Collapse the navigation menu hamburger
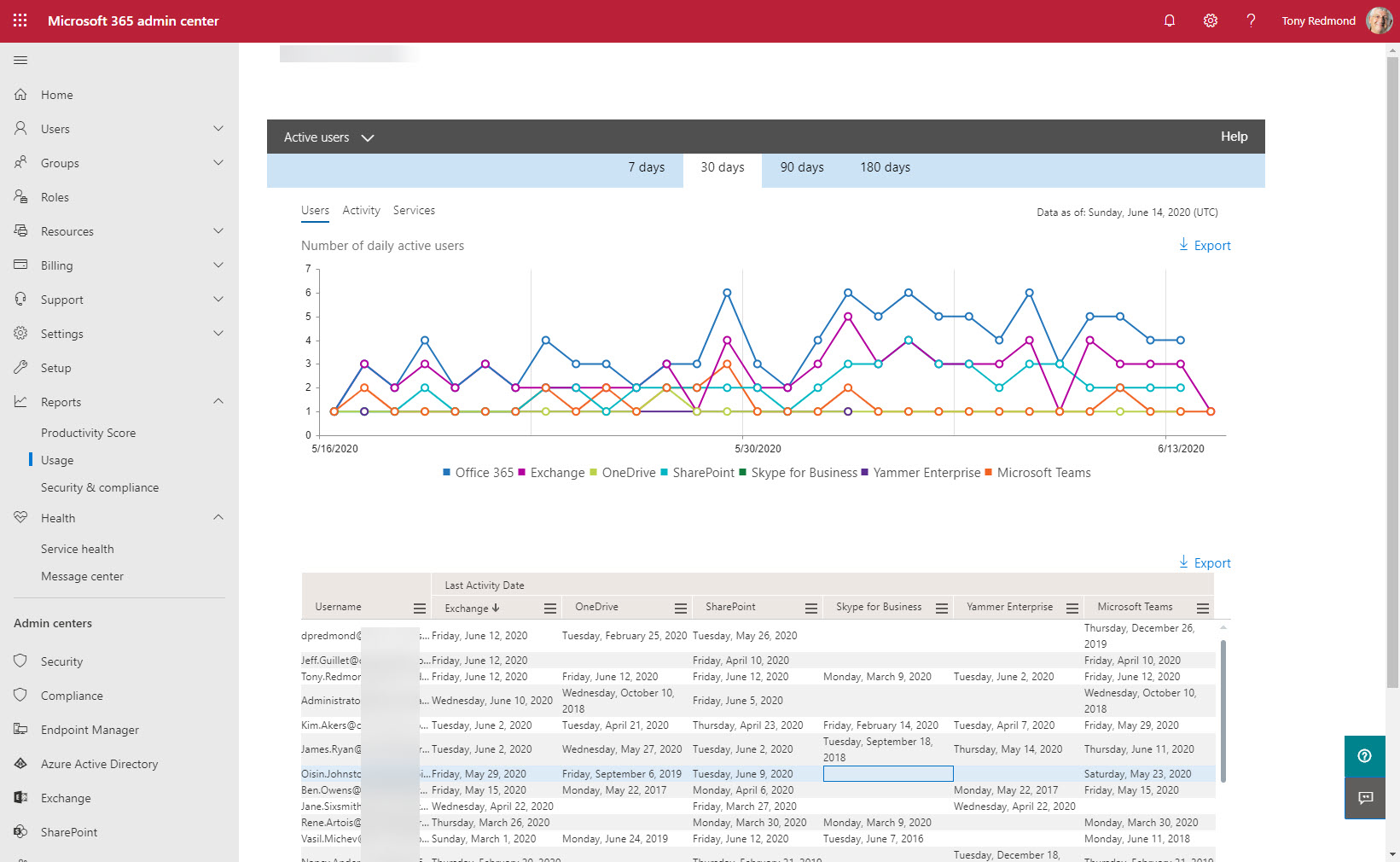The image size is (1400, 862). point(20,60)
